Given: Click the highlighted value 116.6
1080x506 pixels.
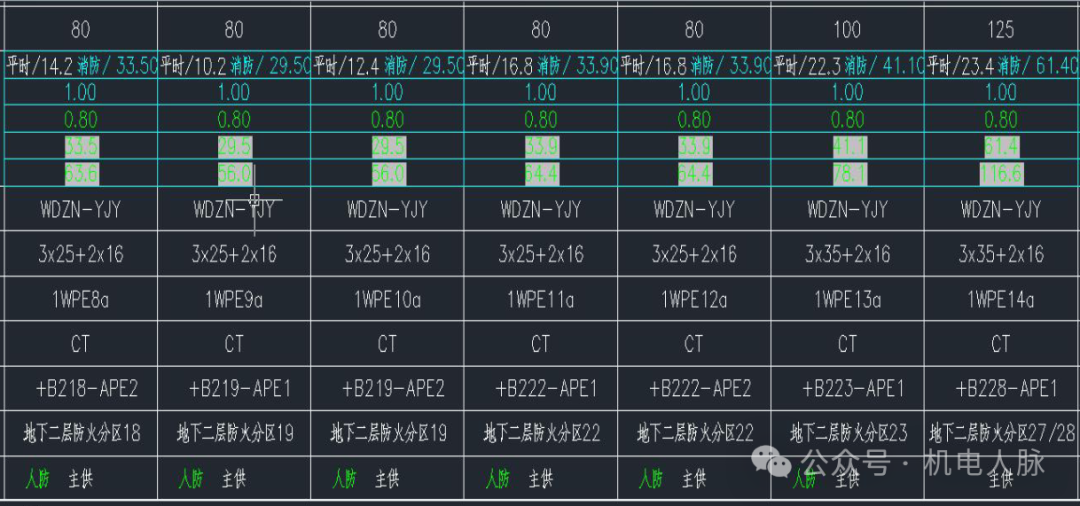Looking at the screenshot, I should (1001, 174).
